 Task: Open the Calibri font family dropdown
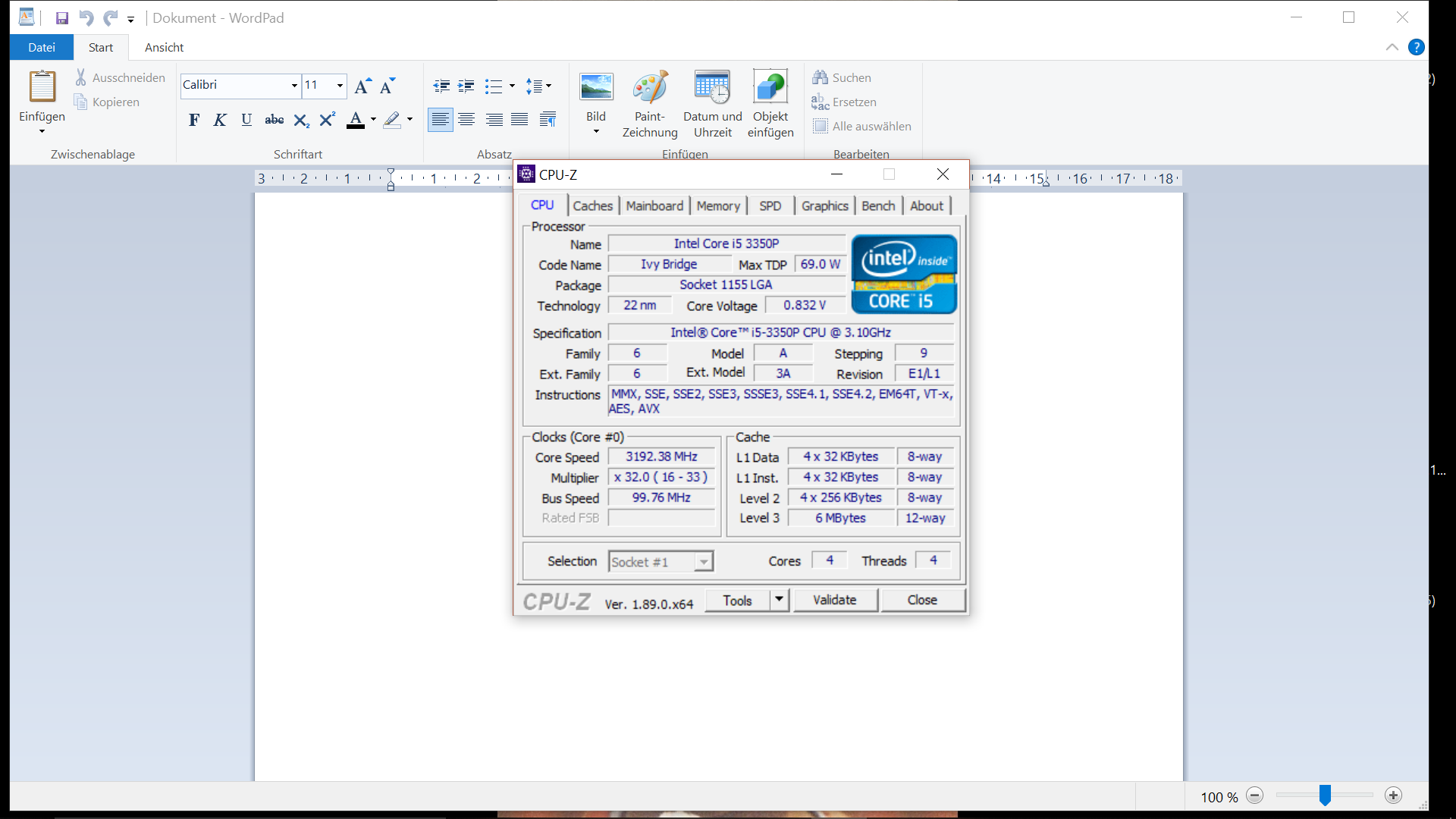click(x=294, y=86)
